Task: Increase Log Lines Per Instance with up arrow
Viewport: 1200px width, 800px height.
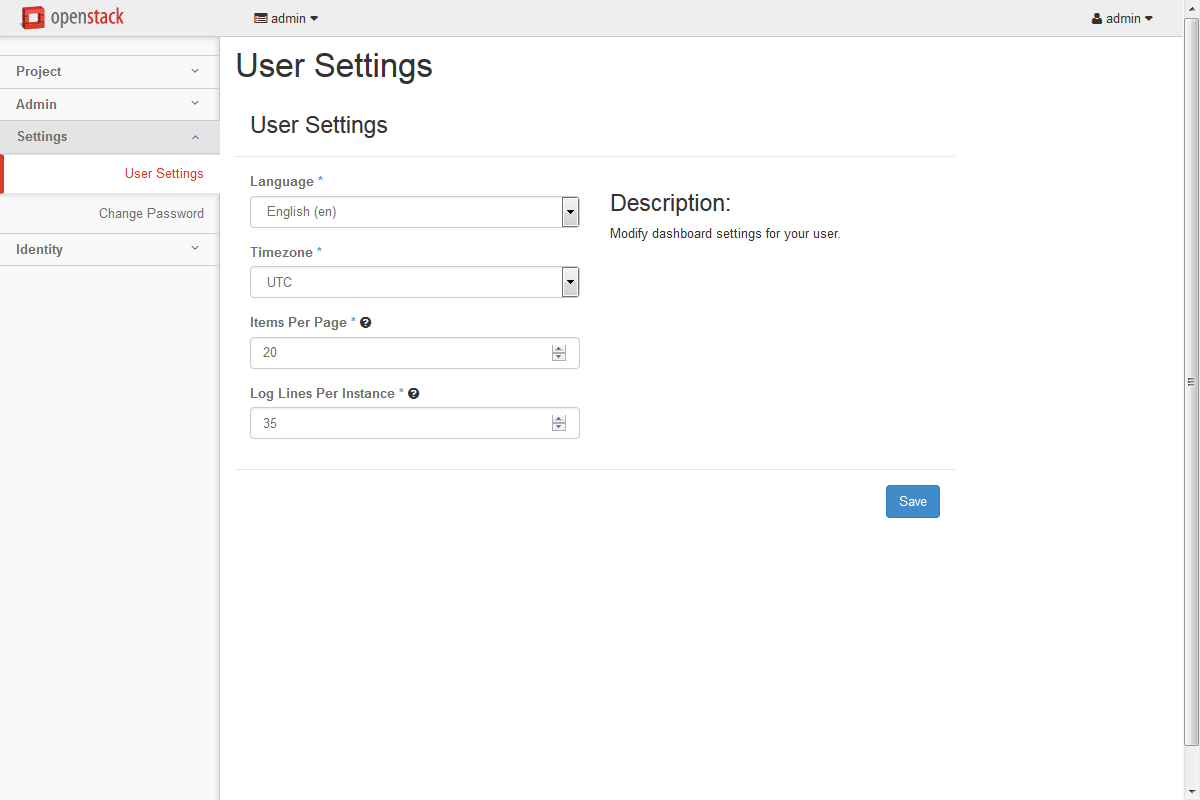Action: click(559, 419)
